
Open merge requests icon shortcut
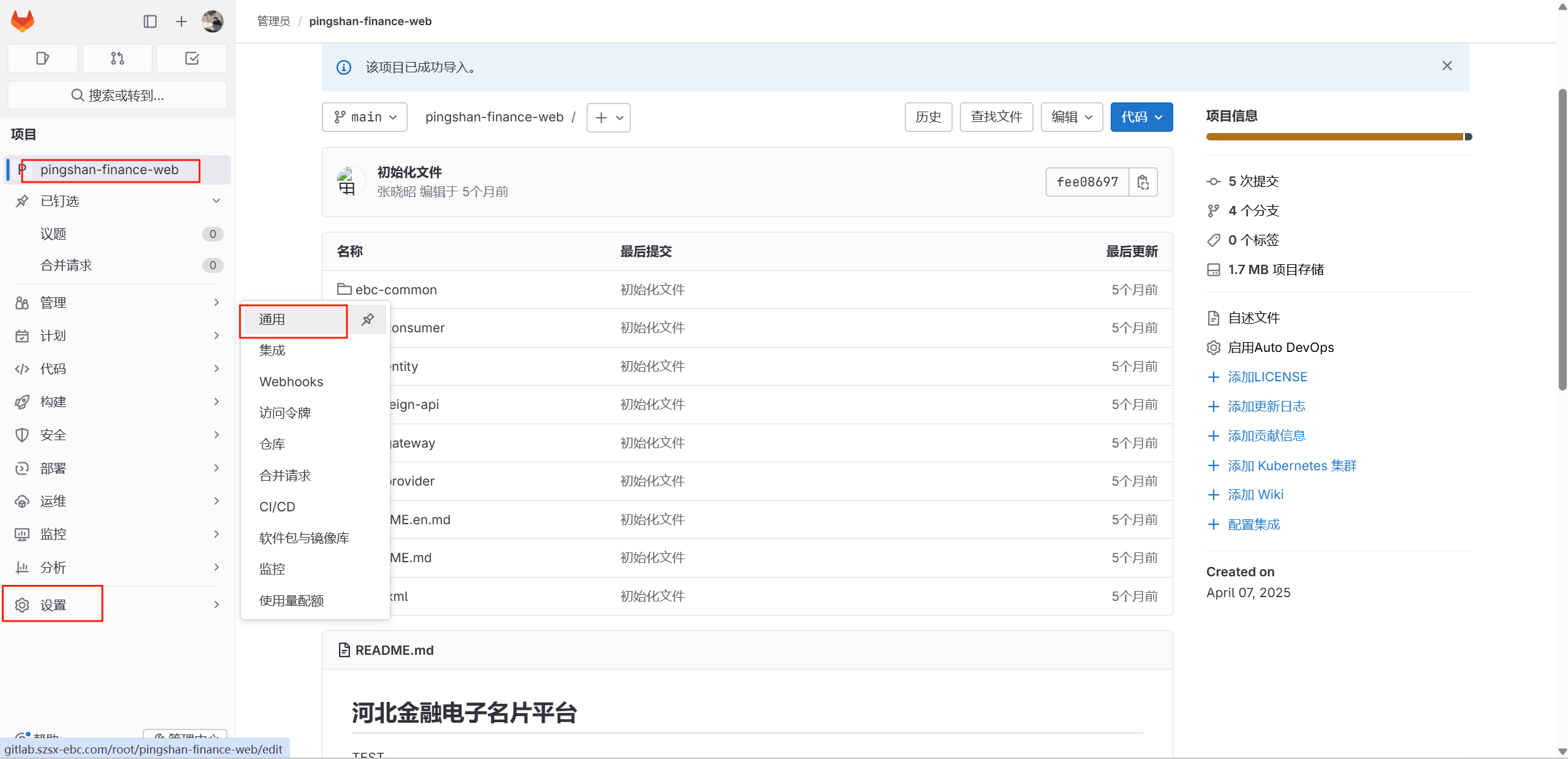click(117, 58)
